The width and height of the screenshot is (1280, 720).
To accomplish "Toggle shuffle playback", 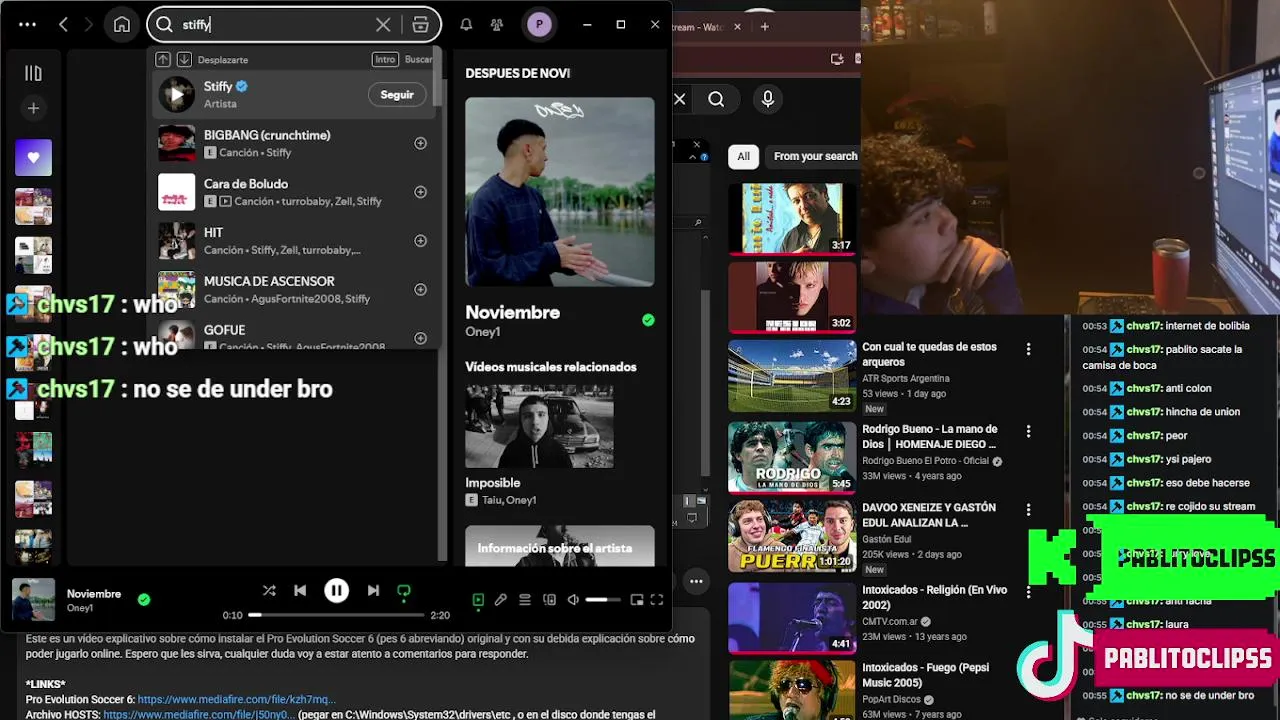I will point(269,591).
